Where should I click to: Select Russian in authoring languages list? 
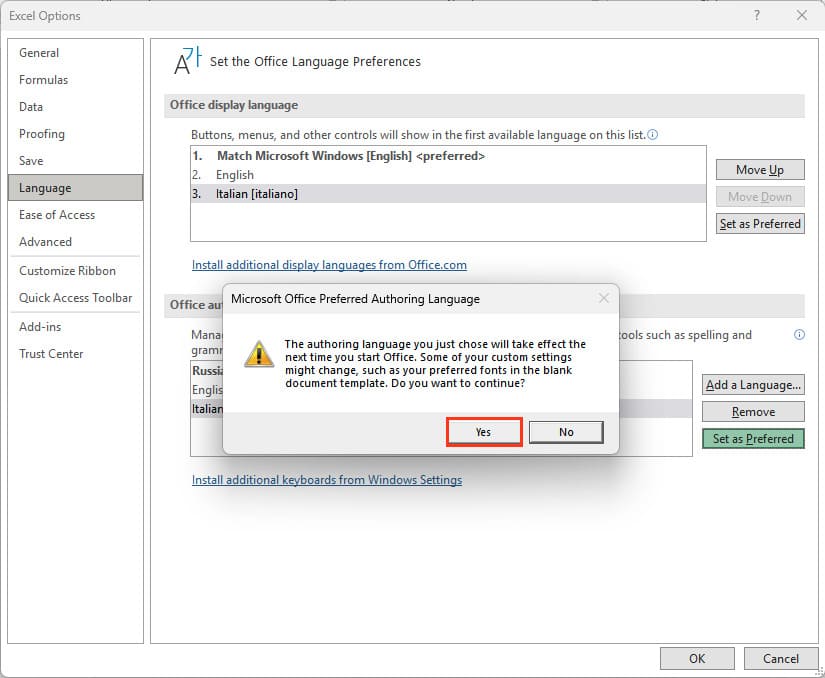point(207,371)
